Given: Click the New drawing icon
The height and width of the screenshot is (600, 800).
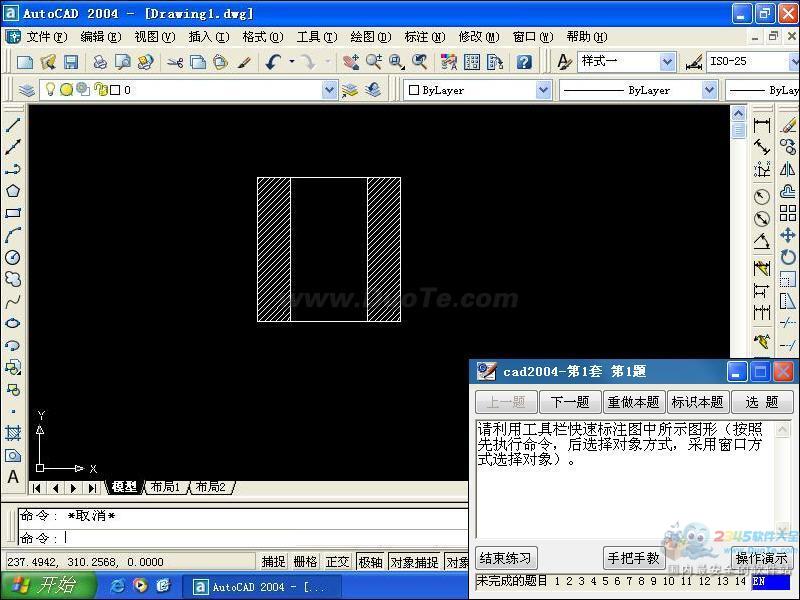Looking at the screenshot, I should click(x=25, y=62).
